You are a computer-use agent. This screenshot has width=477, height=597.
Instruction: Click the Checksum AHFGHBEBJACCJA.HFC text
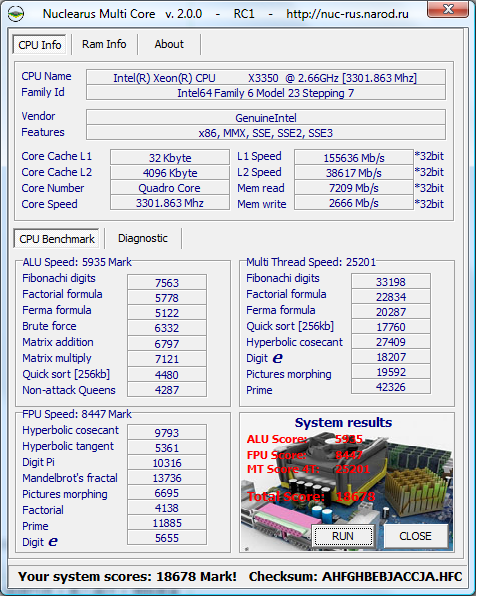pos(356,576)
